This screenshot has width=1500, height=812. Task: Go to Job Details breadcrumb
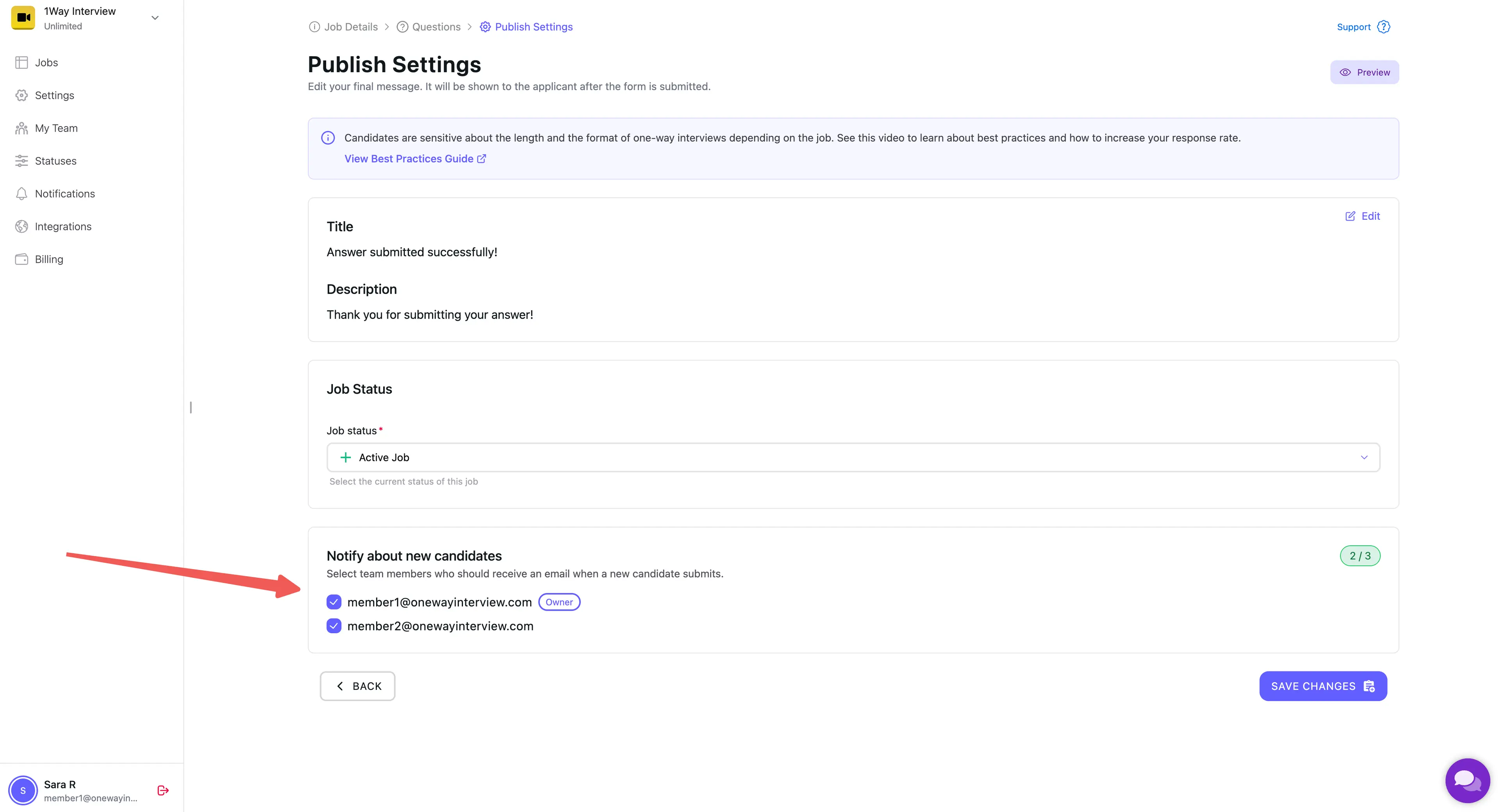tap(350, 26)
